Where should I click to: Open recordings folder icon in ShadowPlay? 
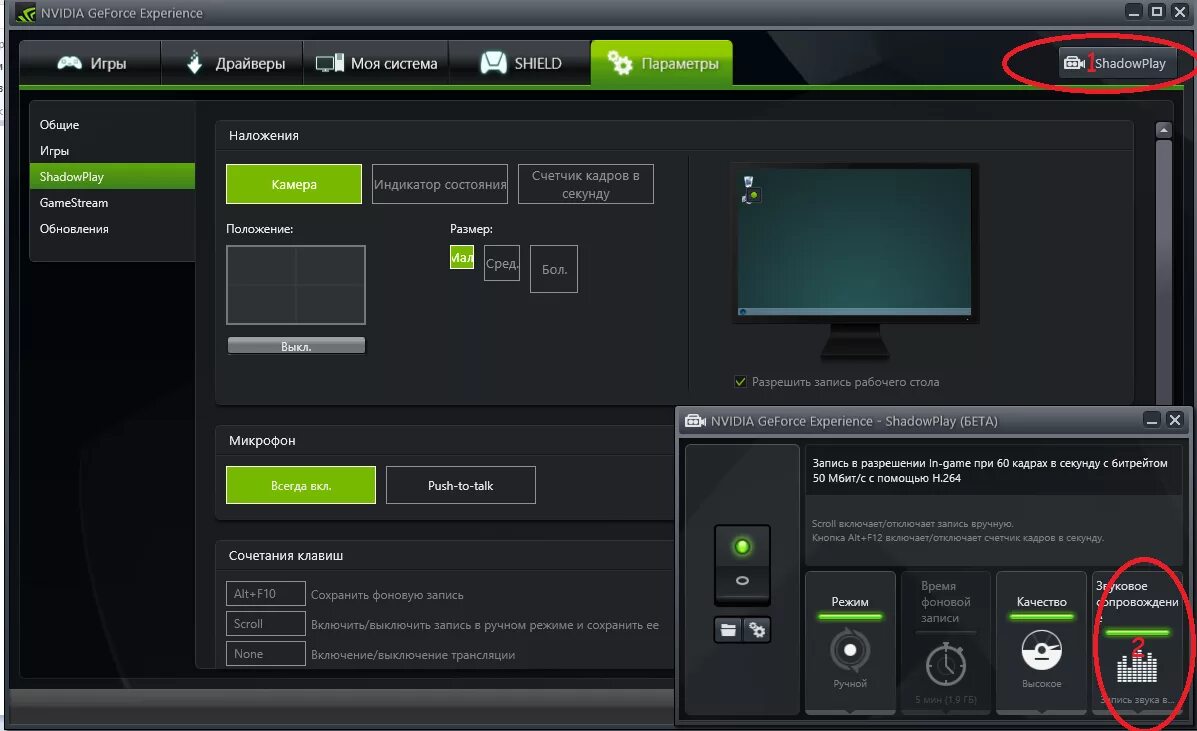(x=728, y=630)
